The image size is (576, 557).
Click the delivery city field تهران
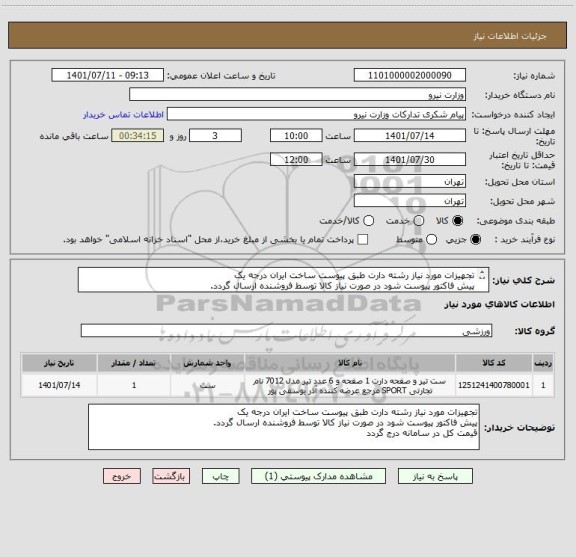click(410, 201)
